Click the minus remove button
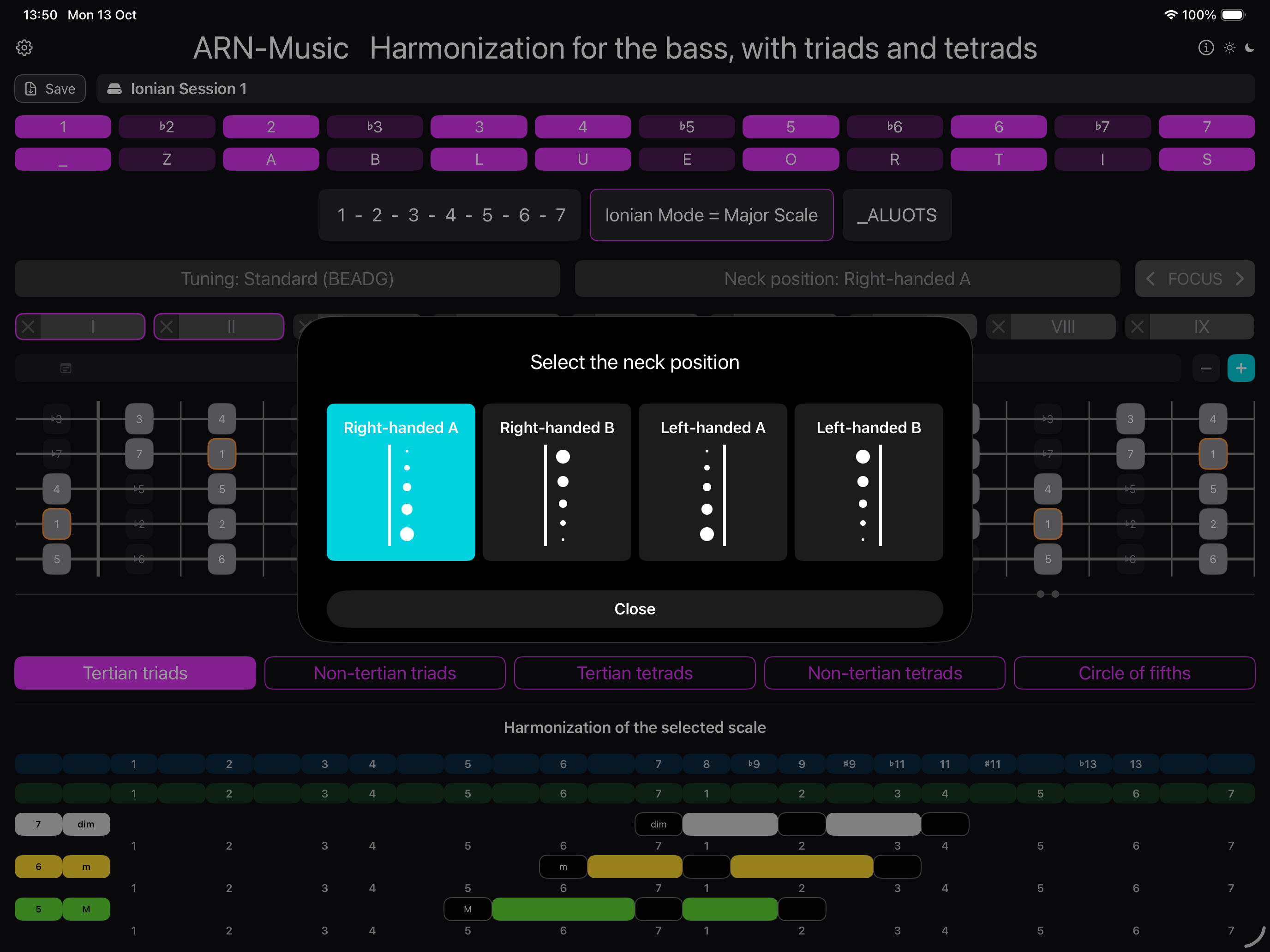The width and height of the screenshot is (1270, 952). [1206, 368]
